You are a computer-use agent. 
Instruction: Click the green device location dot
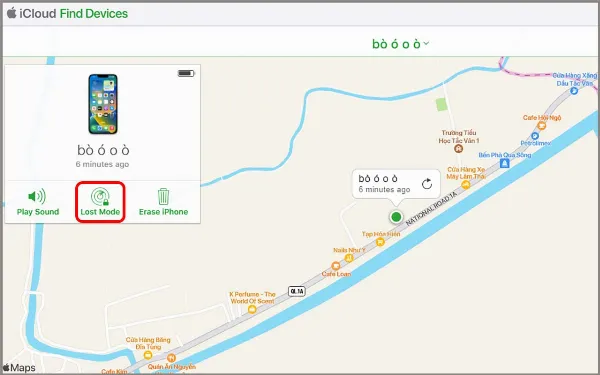(x=396, y=217)
